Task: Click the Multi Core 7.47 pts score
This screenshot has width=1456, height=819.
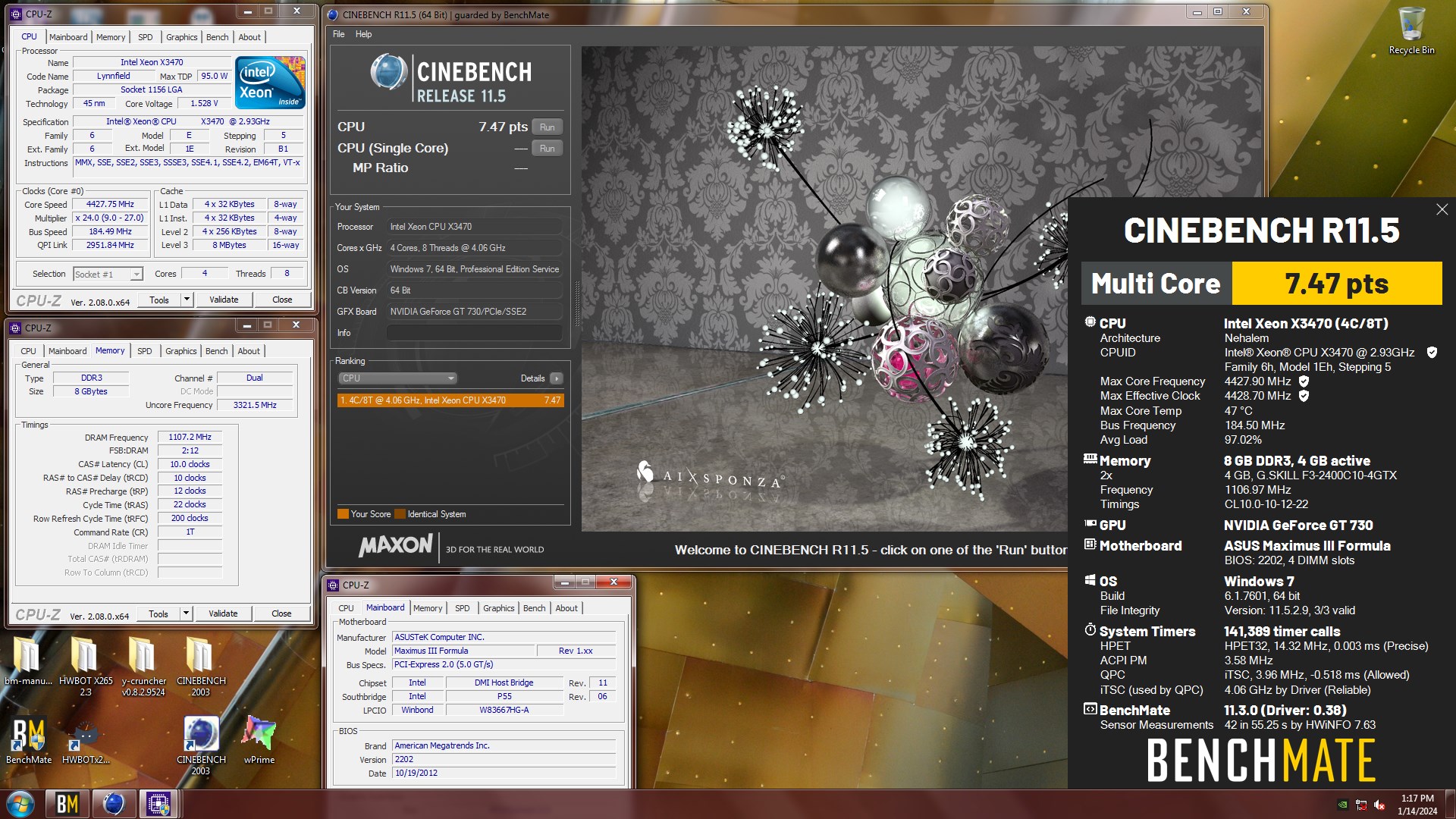Action: (1337, 284)
